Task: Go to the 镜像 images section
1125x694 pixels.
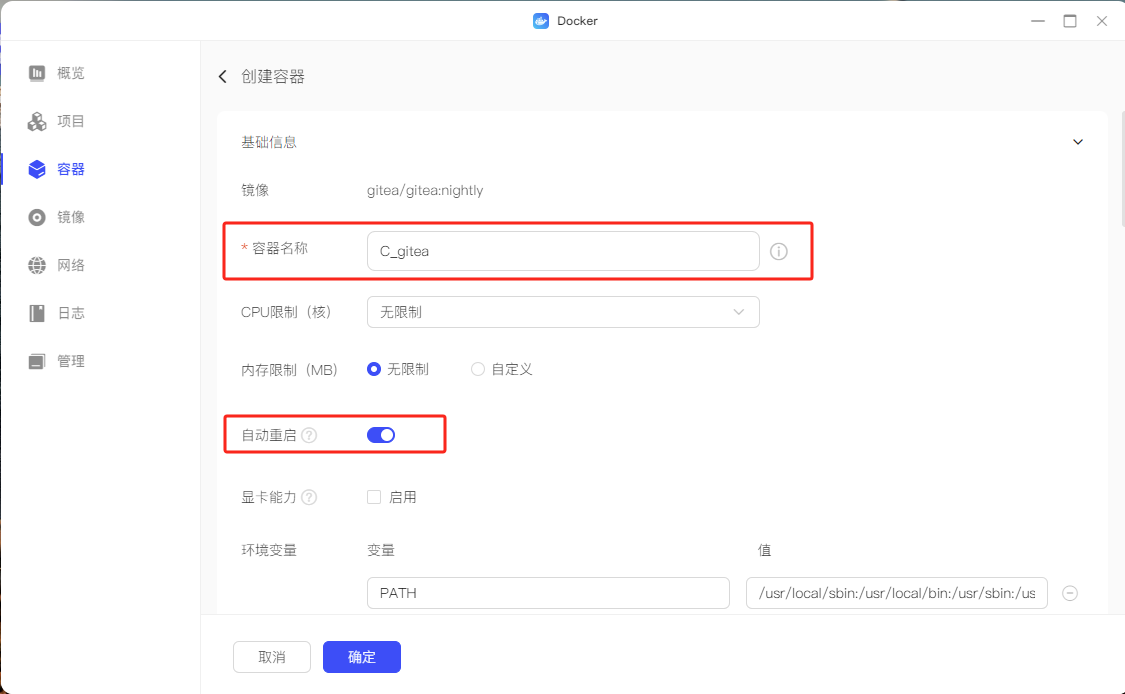Action: pyautogui.click(x=70, y=217)
